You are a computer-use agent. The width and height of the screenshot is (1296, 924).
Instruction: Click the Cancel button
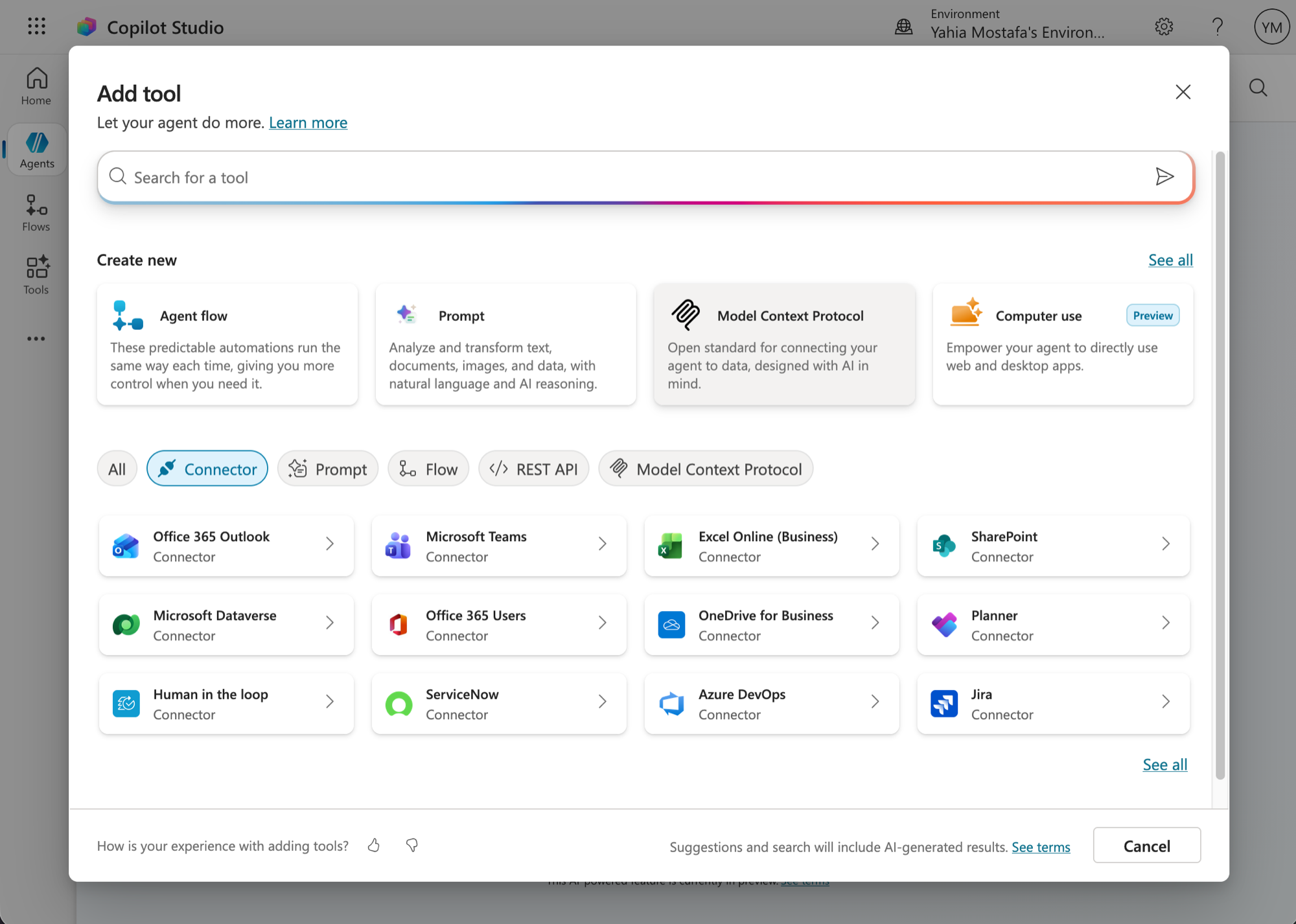click(1146, 846)
